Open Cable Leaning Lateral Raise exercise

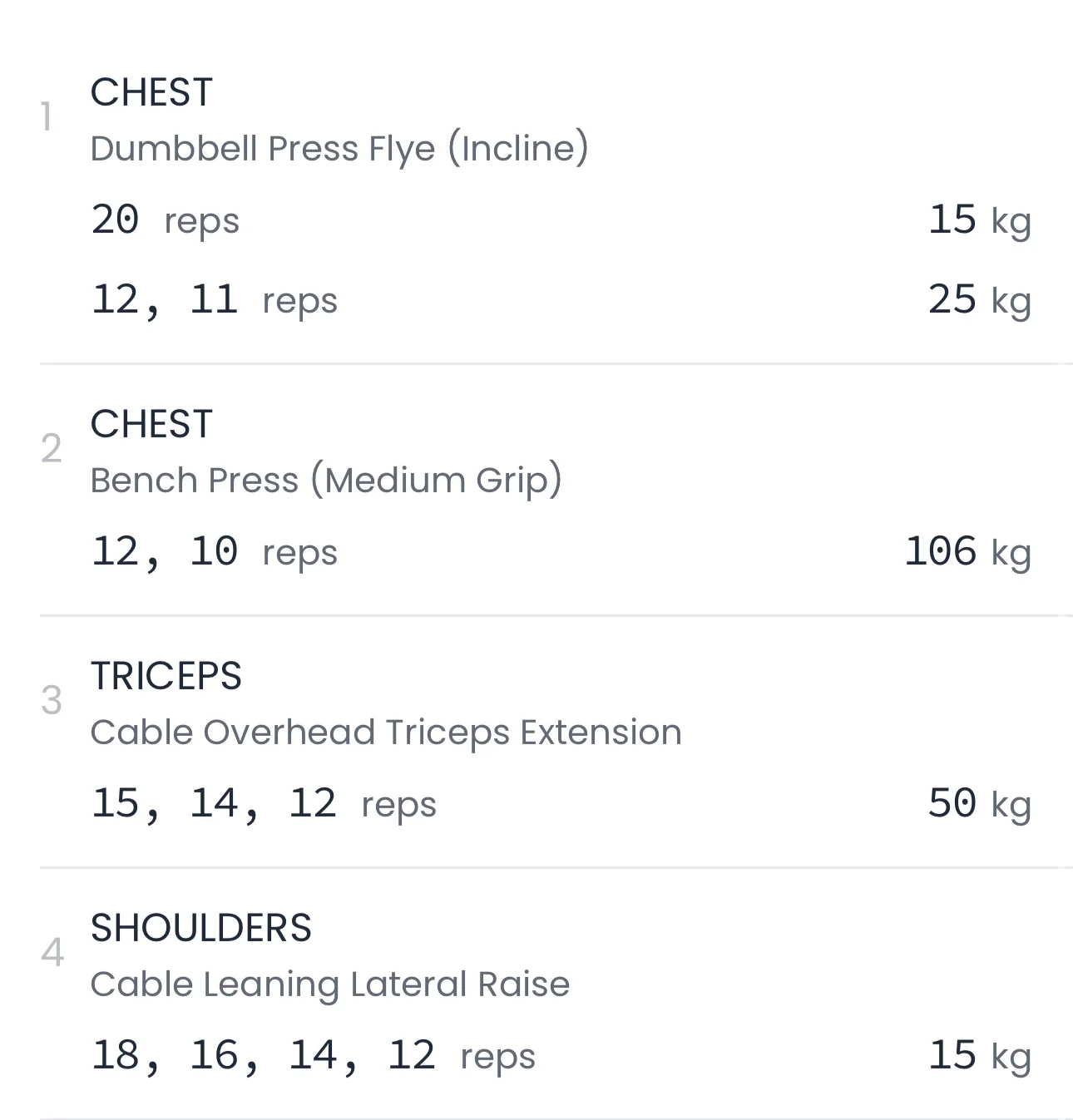click(329, 984)
